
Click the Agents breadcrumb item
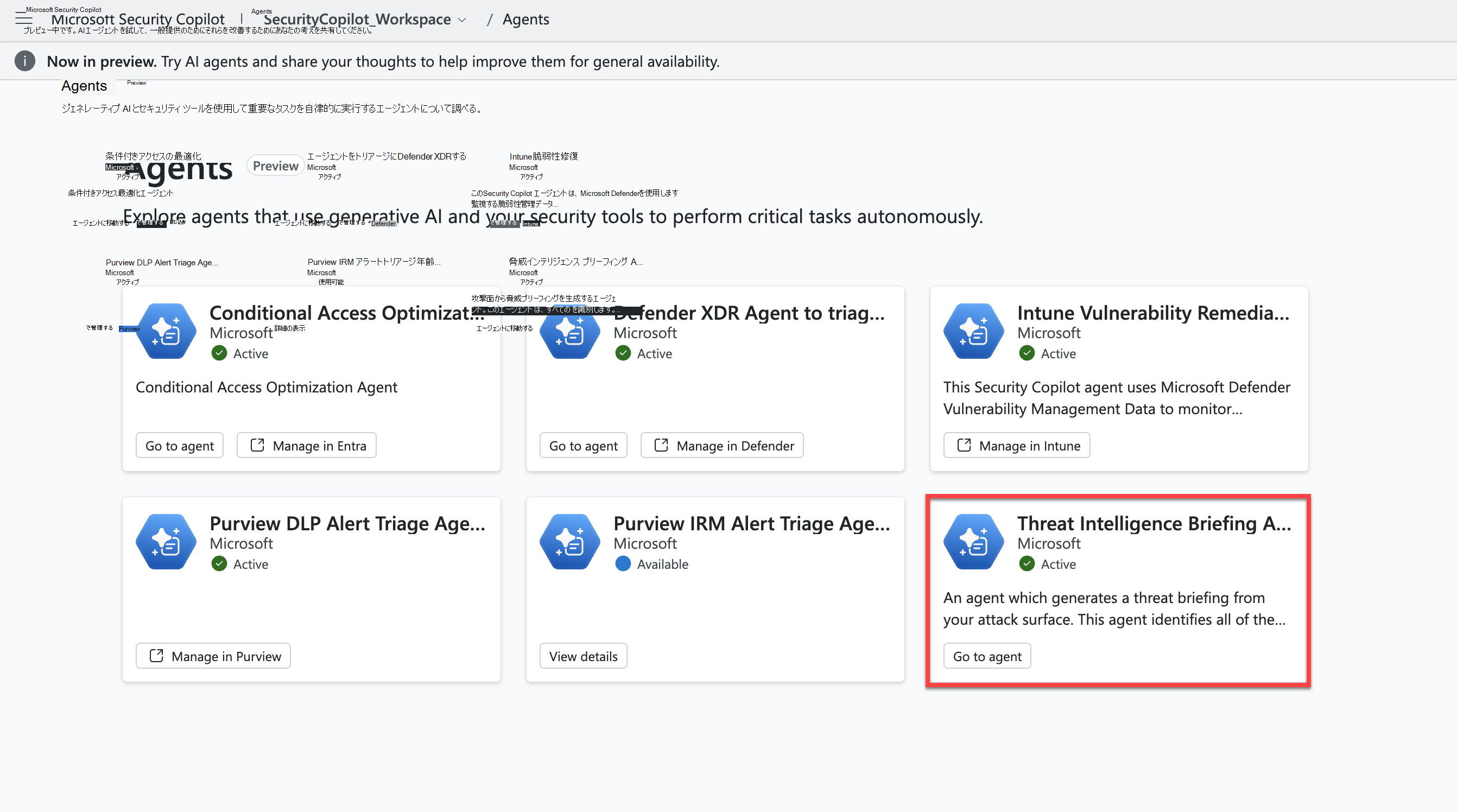point(525,19)
